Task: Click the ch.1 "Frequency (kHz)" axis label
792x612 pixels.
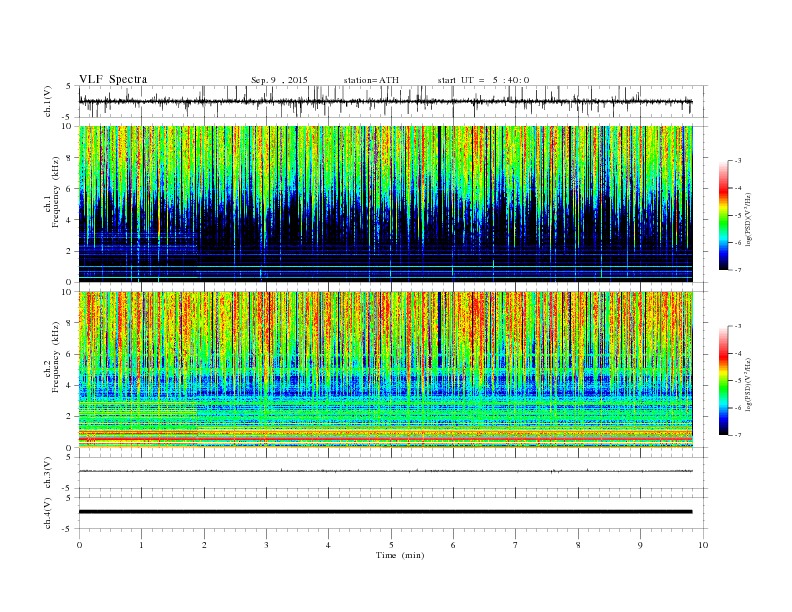Action: [x=56, y=192]
